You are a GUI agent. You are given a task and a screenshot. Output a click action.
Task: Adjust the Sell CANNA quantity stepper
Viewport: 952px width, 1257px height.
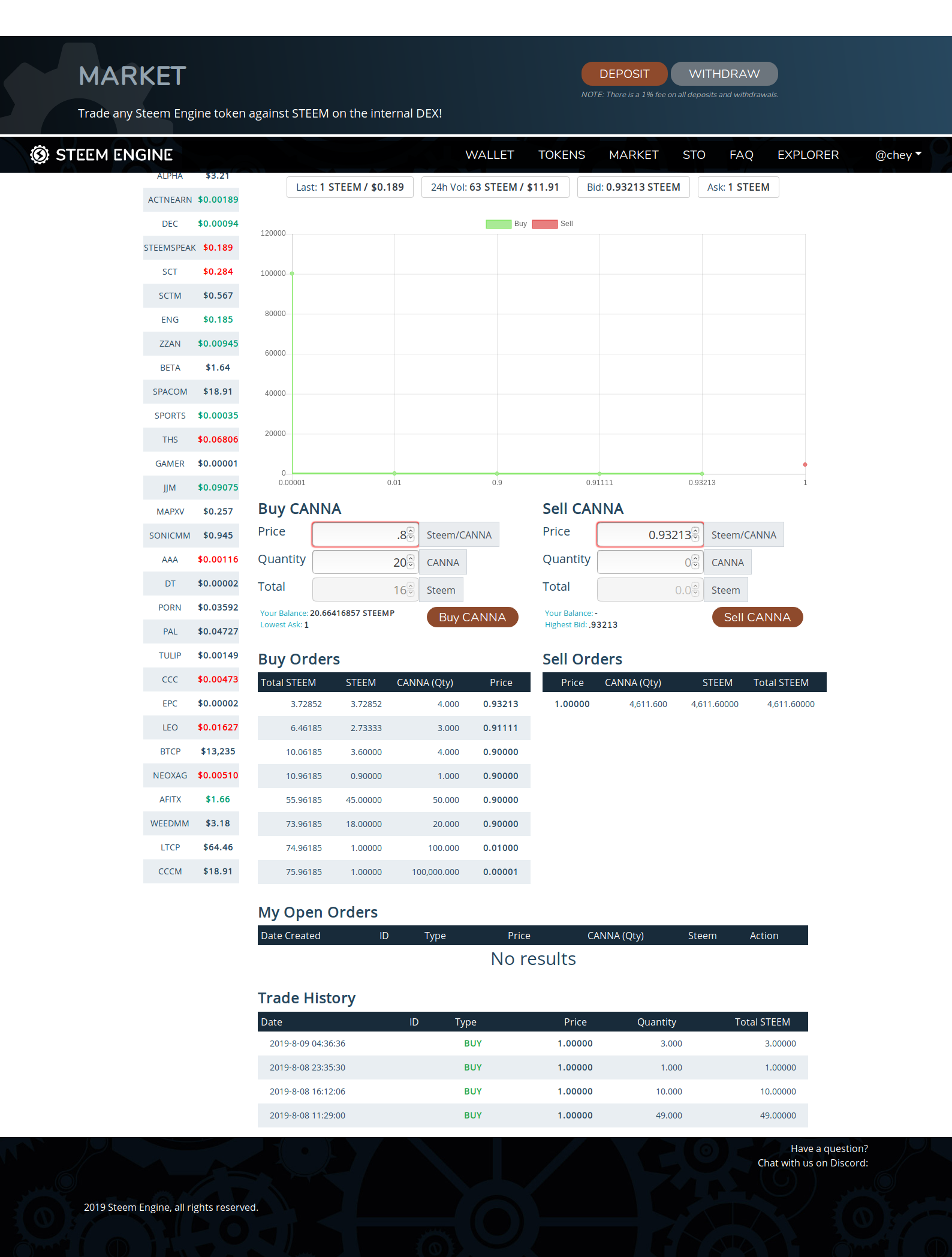pyautogui.click(x=695, y=562)
